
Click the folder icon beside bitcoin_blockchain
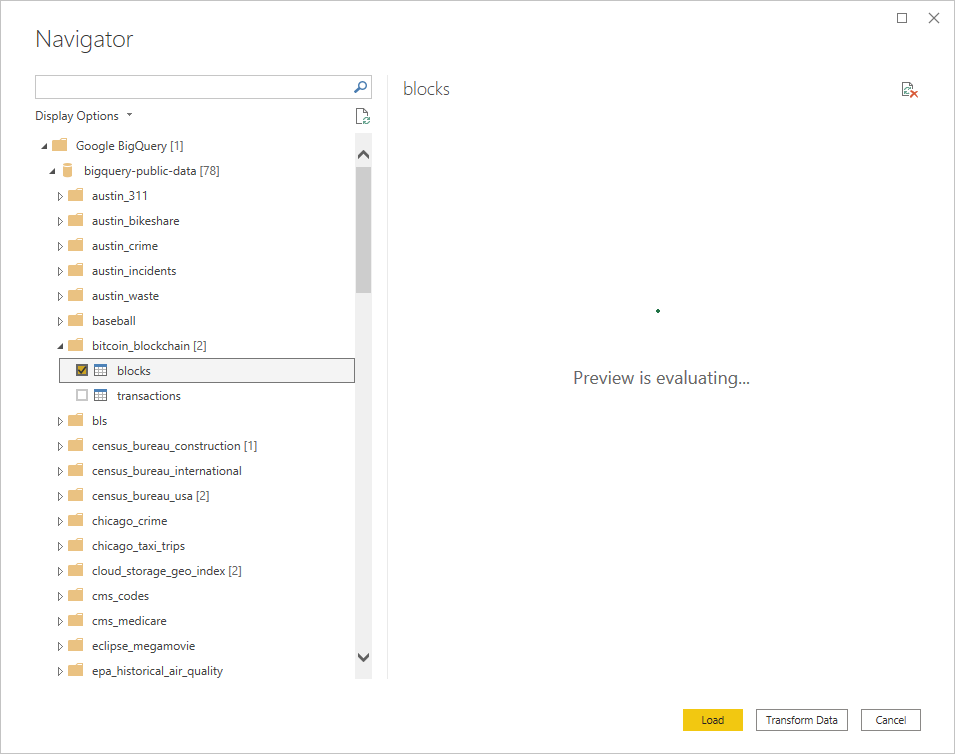[76, 345]
